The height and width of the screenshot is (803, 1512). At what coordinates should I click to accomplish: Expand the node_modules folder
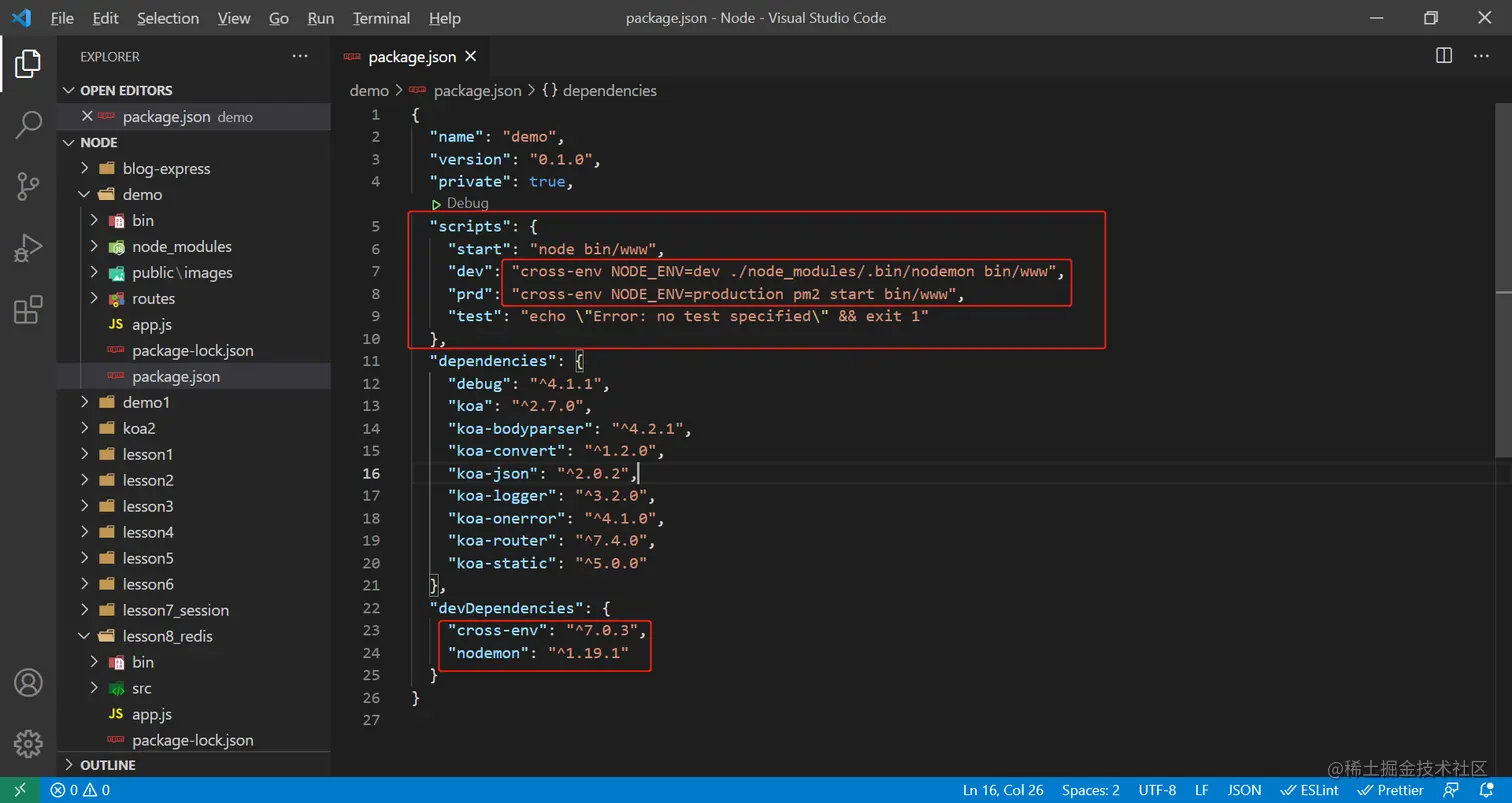click(193, 246)
